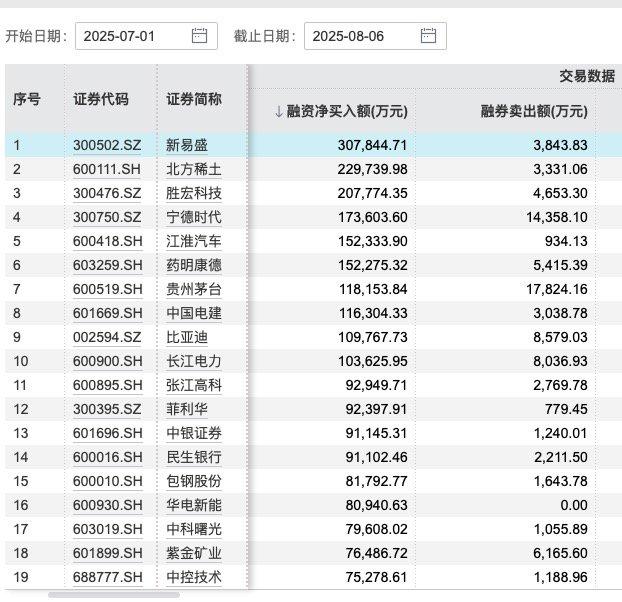Image resolution: width=622 pixels, height=602 pixels.
Task: Open the 华电新能 stock name link
Action: pos(194,505)
